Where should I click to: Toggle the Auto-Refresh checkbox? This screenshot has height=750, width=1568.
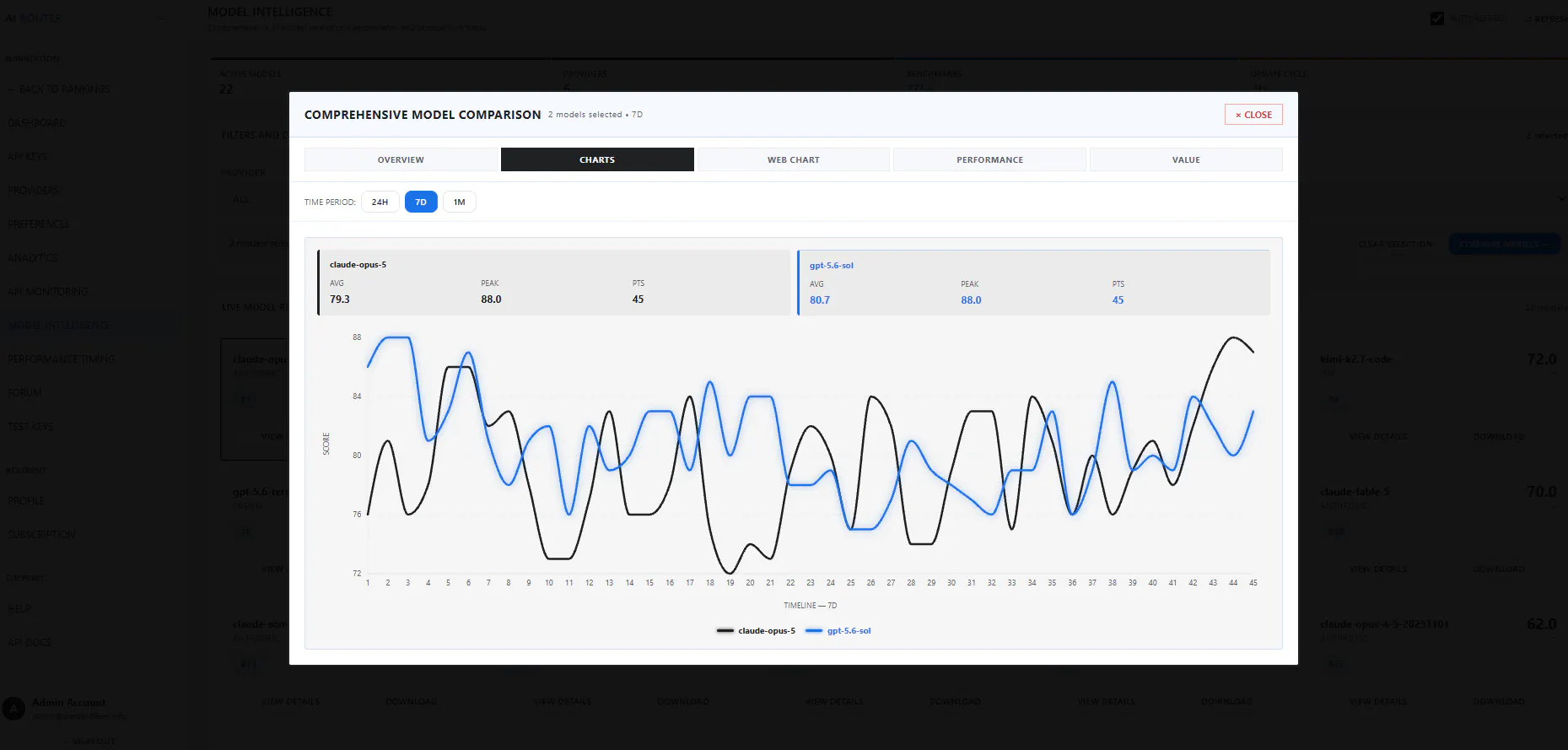1437,19
